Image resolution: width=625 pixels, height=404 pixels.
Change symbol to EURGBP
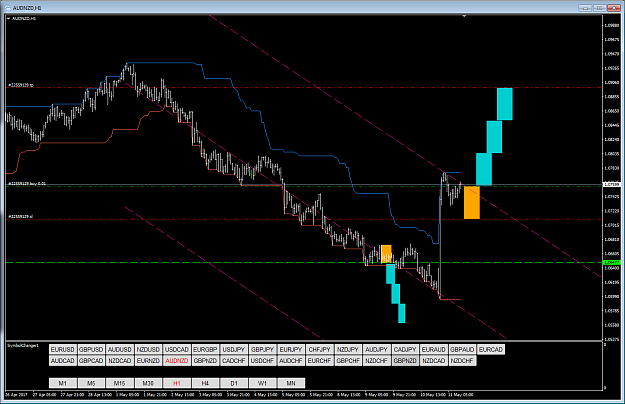point(205,349)
